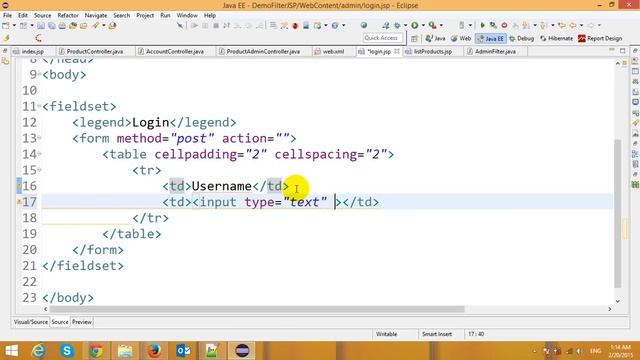Minimize the editor area icon
The image size is (640, 360).
[x=611, y=50]
